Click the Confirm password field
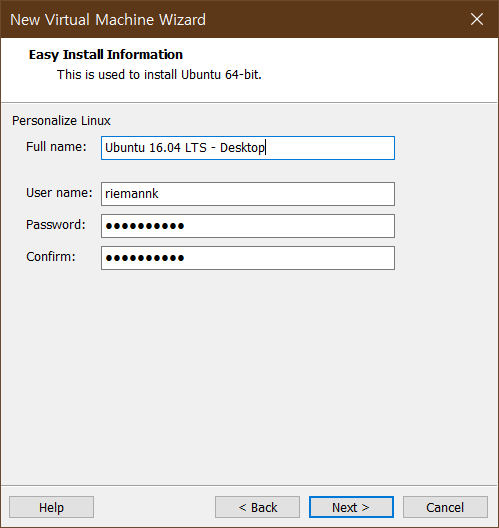The image size is (499, 528). 248,258
